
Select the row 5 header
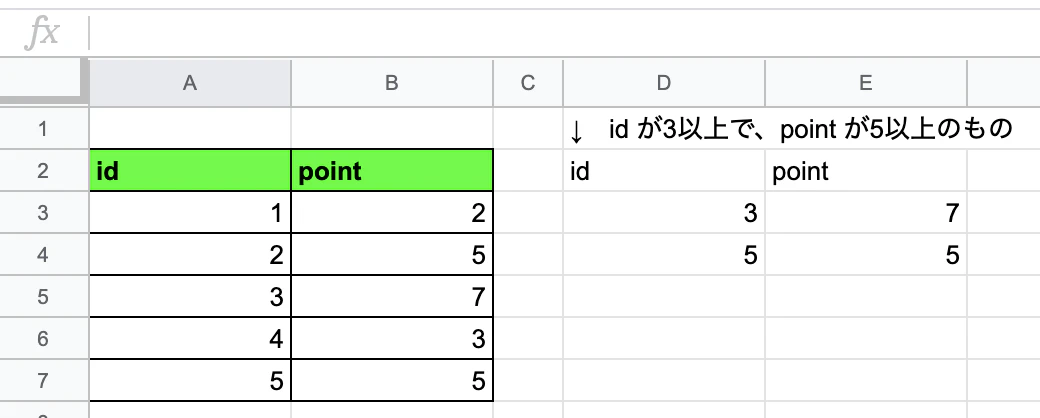44,297
